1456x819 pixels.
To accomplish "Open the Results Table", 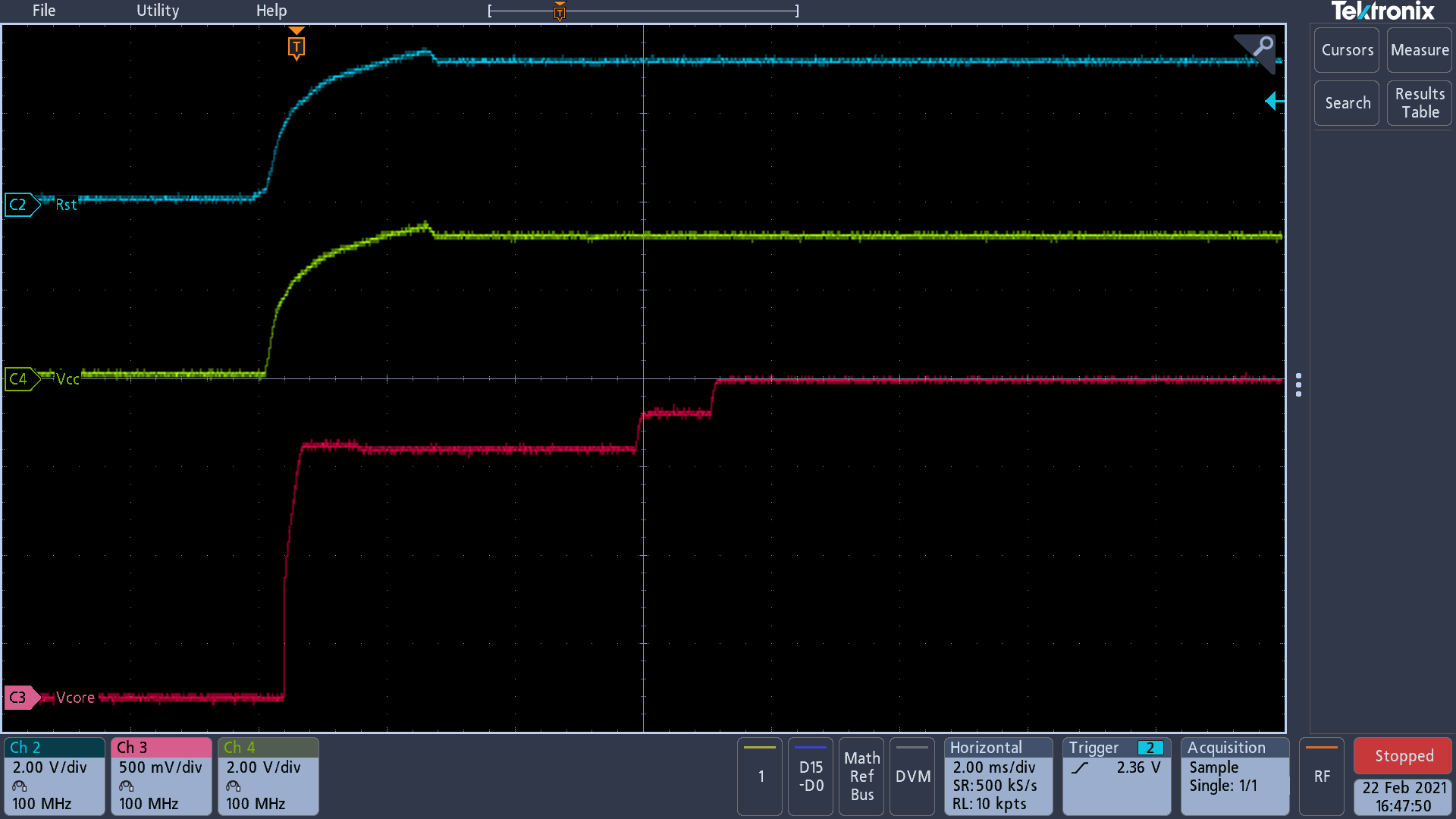I will click(x=1420, y=103).
